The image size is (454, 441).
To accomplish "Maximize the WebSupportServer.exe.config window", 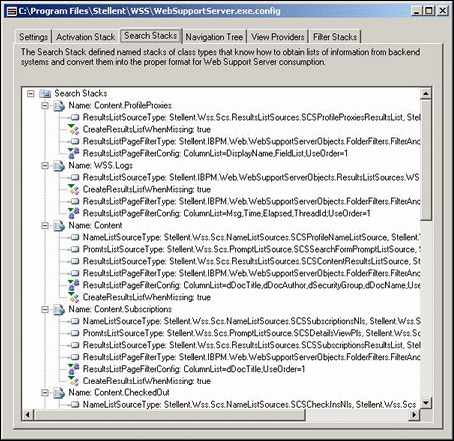I will tap(429, 11).
